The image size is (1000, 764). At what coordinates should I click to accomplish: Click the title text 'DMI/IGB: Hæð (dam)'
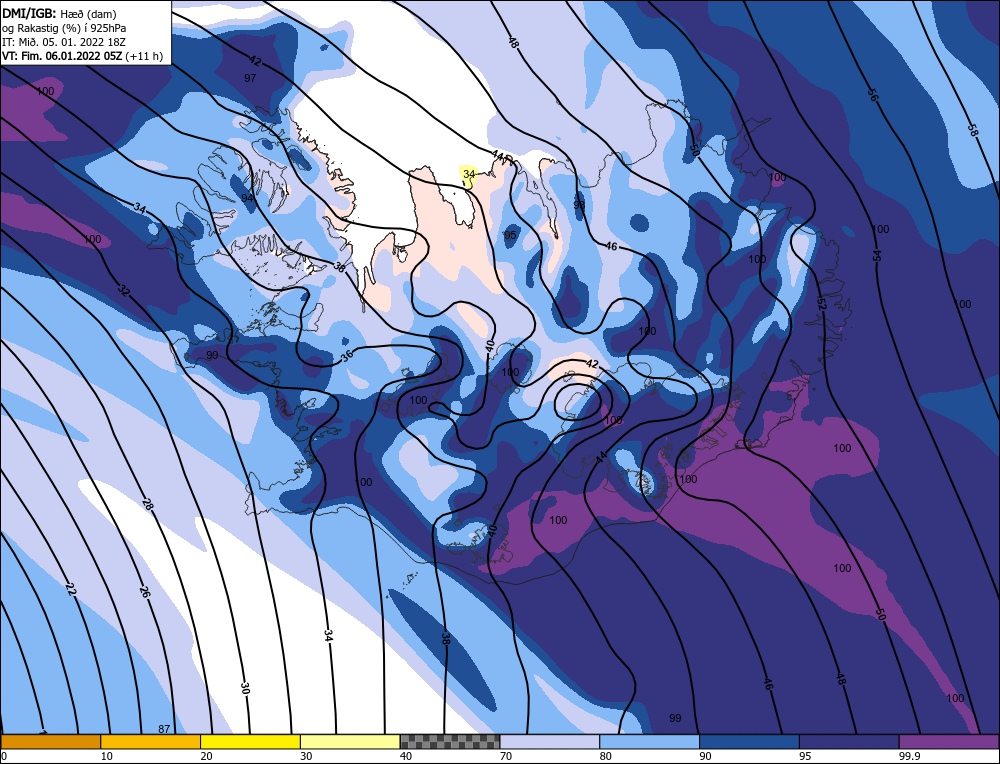pyautogui.click(x=59, y=13)
